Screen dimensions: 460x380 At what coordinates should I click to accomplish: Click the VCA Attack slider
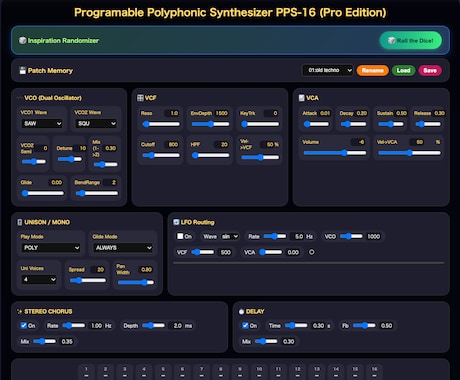(x=316, y=124)
